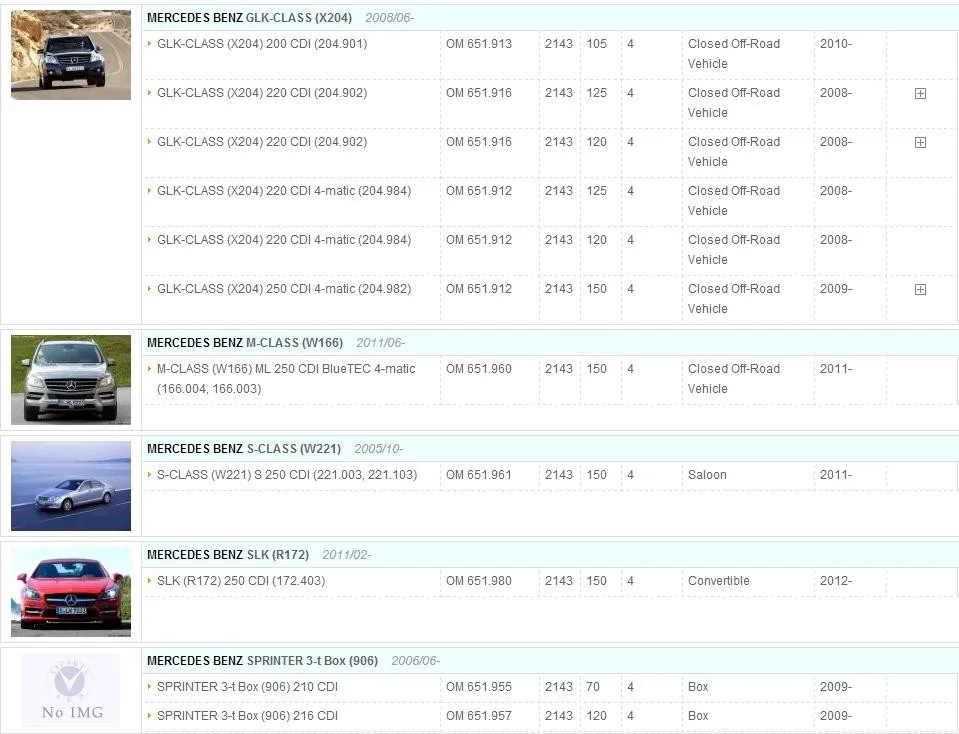959x734 pixels.
Task: Select SPRINTER 3-t Box (906) 216 CDI
Action: coord(247,715)
